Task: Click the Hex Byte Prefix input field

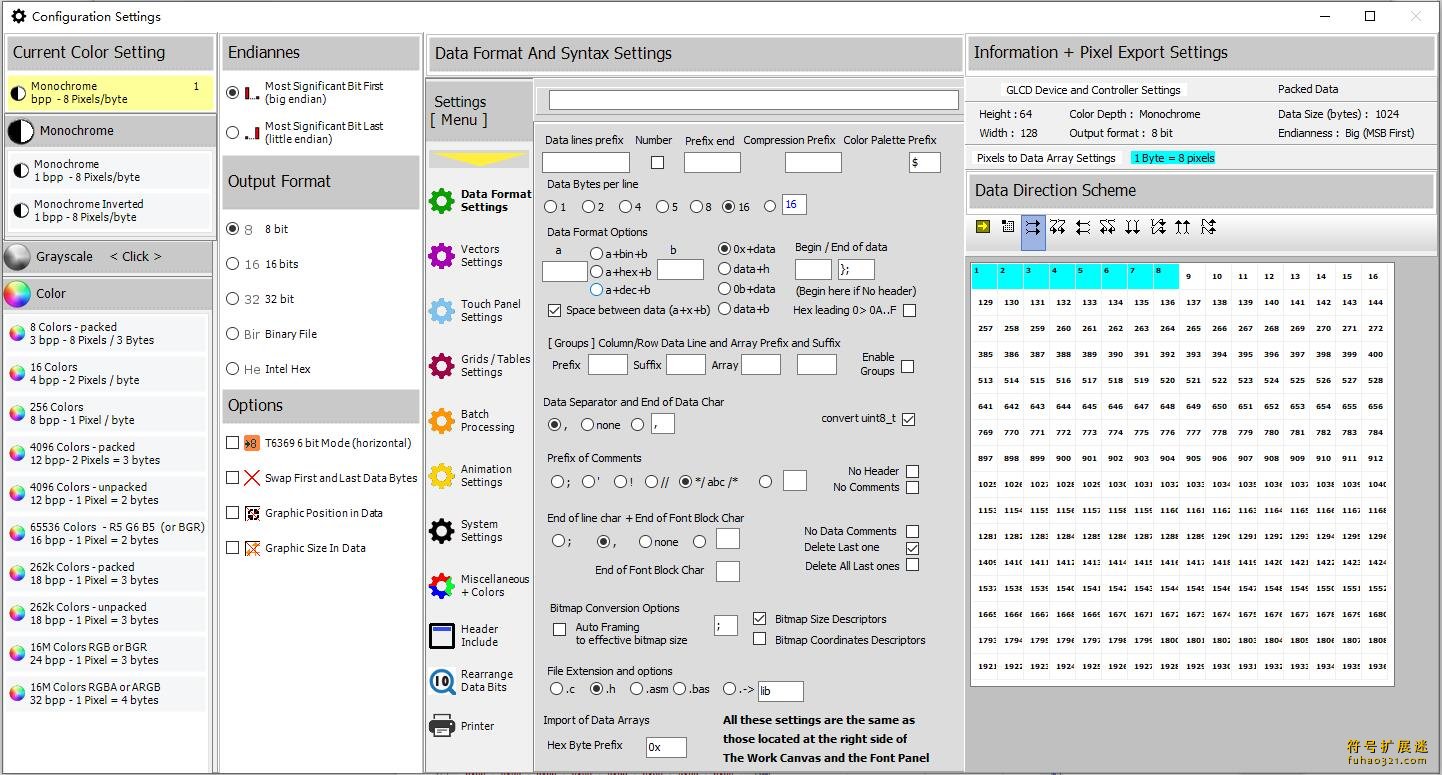Action: 665,747
